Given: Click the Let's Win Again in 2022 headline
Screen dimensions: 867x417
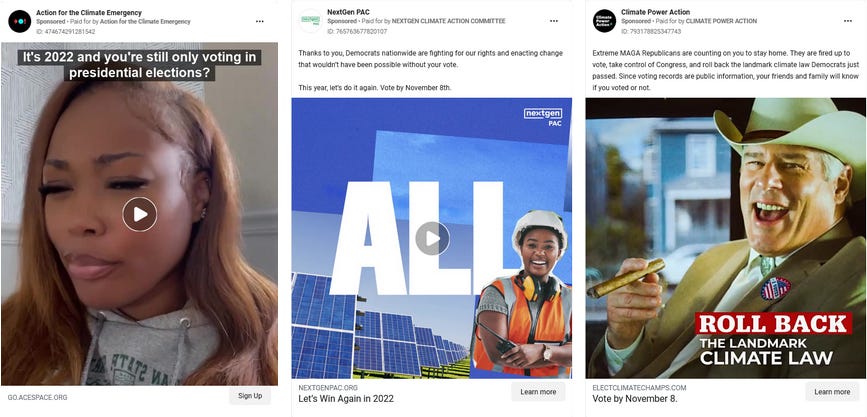Looking at the screenshot, I should (346, 398).
